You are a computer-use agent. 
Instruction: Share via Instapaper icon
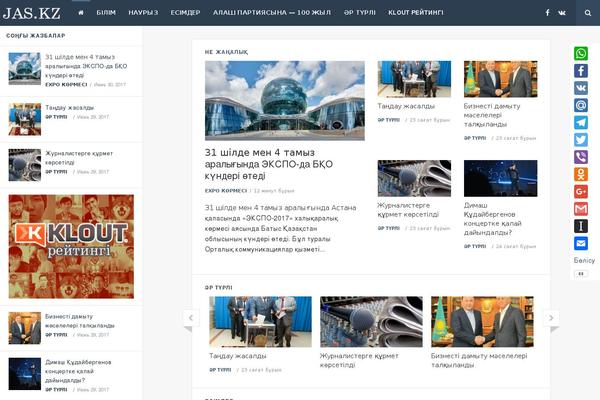[581, 226]
